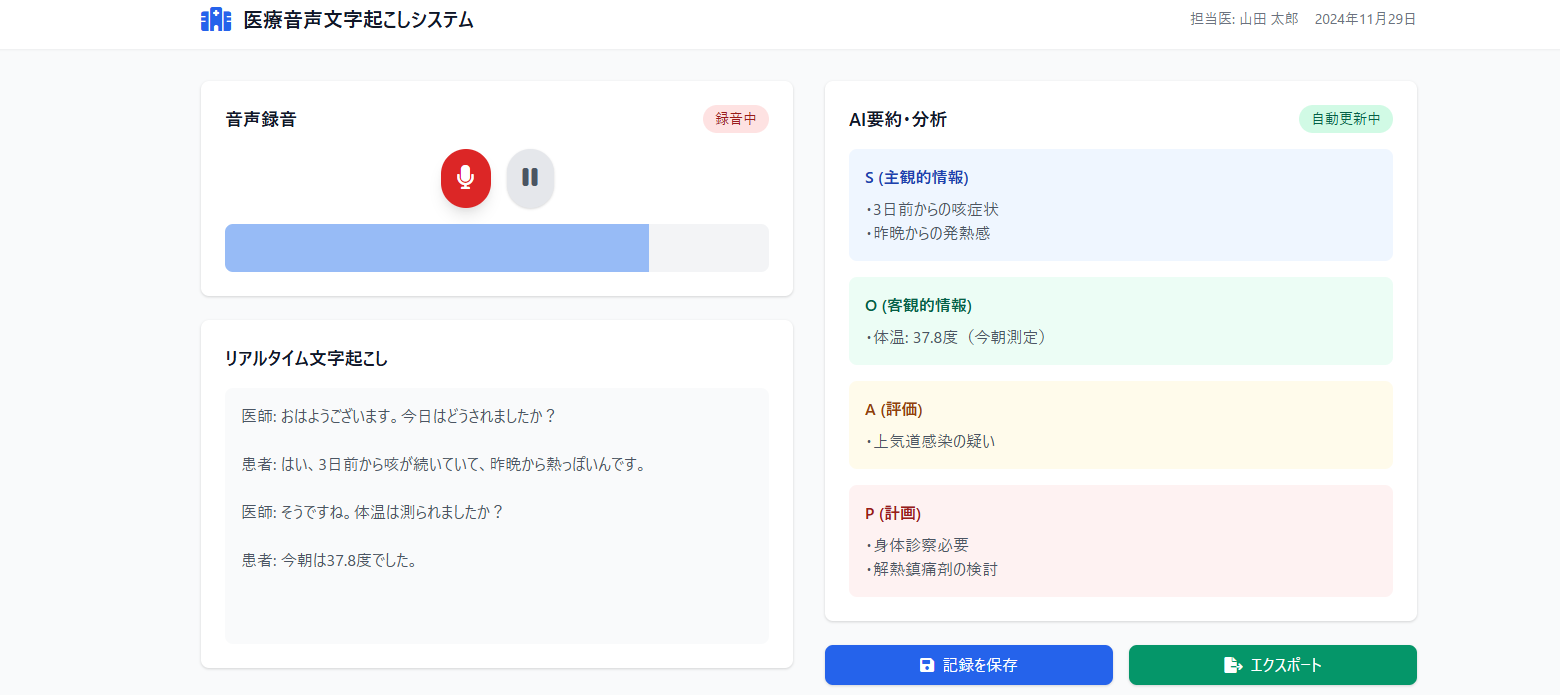Viewport: 1560px width, 695px height.
Task: Click the audio level progress bar
Action: point(497,247)
